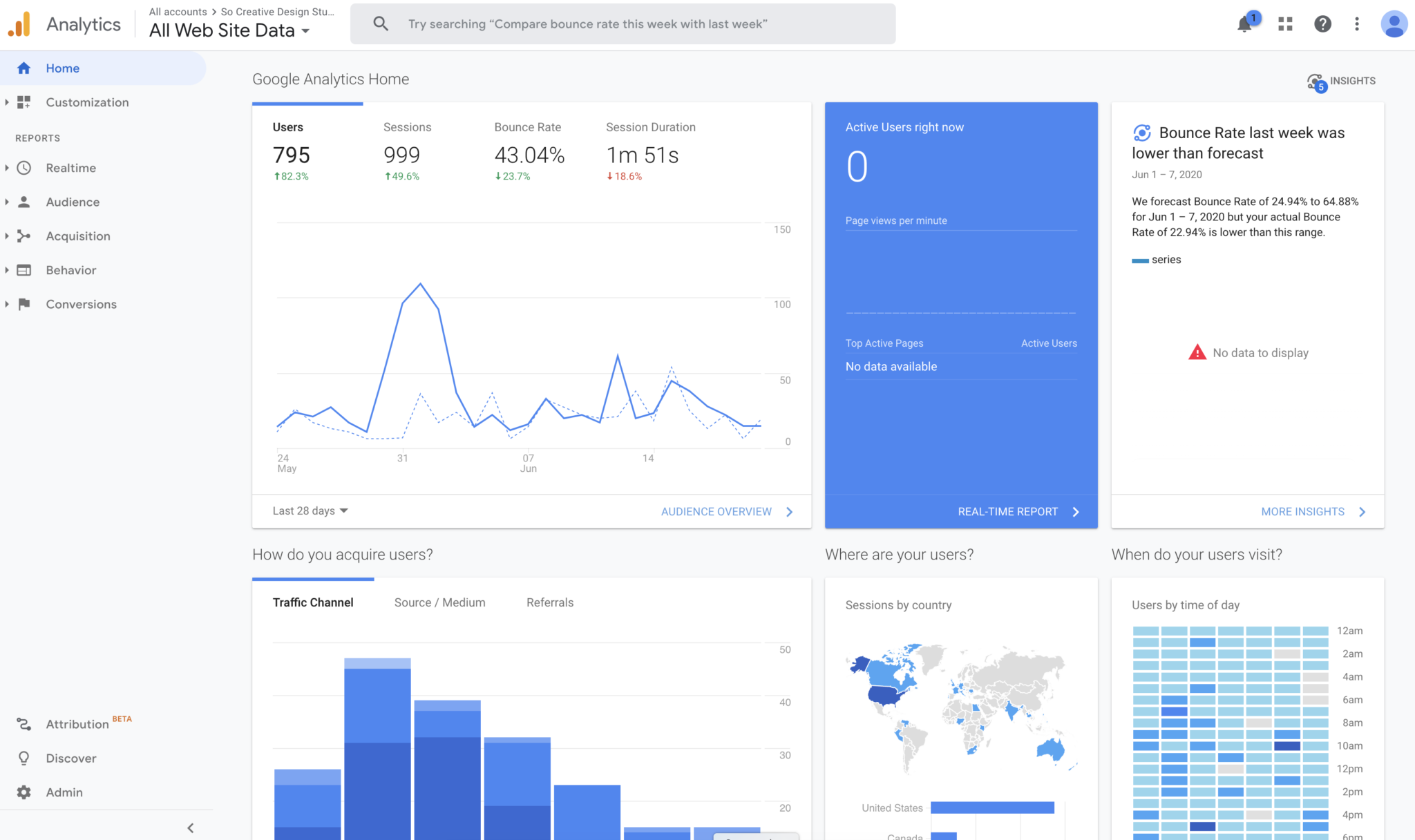Click the tallest bar in Traffic Channel chart
1415x840 pixels.
pos(377,749)
